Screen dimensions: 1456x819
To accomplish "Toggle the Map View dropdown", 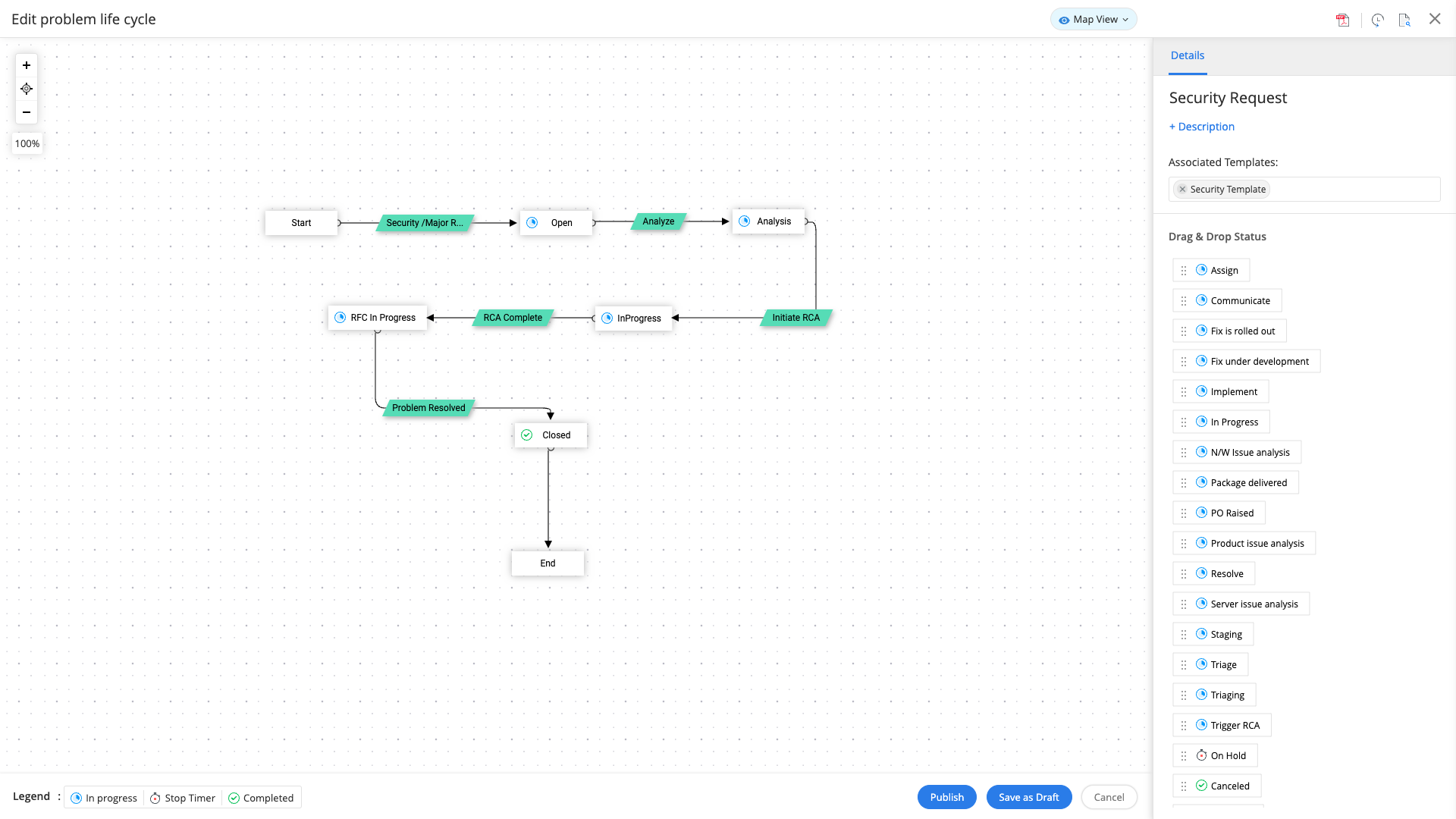I will [1093, 19].
